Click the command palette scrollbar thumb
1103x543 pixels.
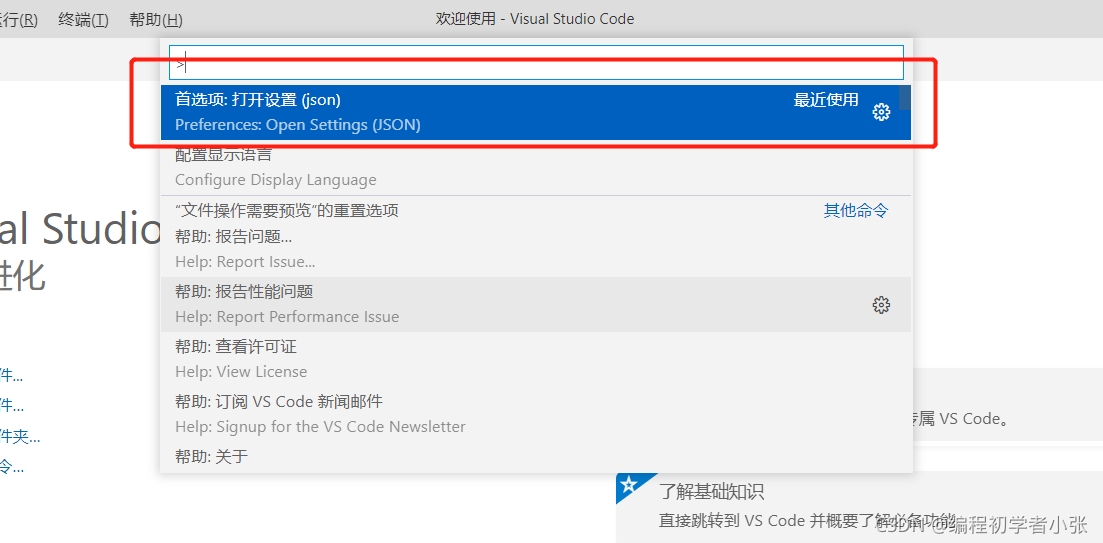tap(905, 97)
